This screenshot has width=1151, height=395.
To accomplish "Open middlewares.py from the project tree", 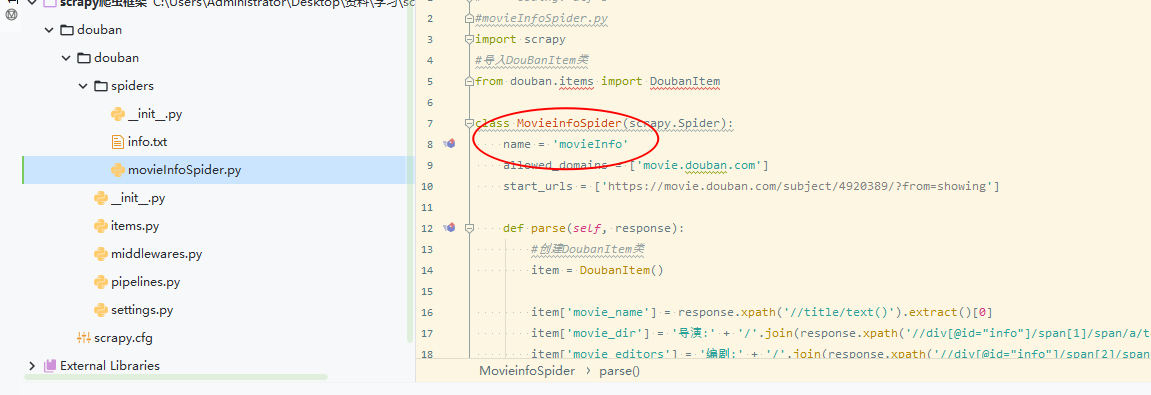I will 156,254.
